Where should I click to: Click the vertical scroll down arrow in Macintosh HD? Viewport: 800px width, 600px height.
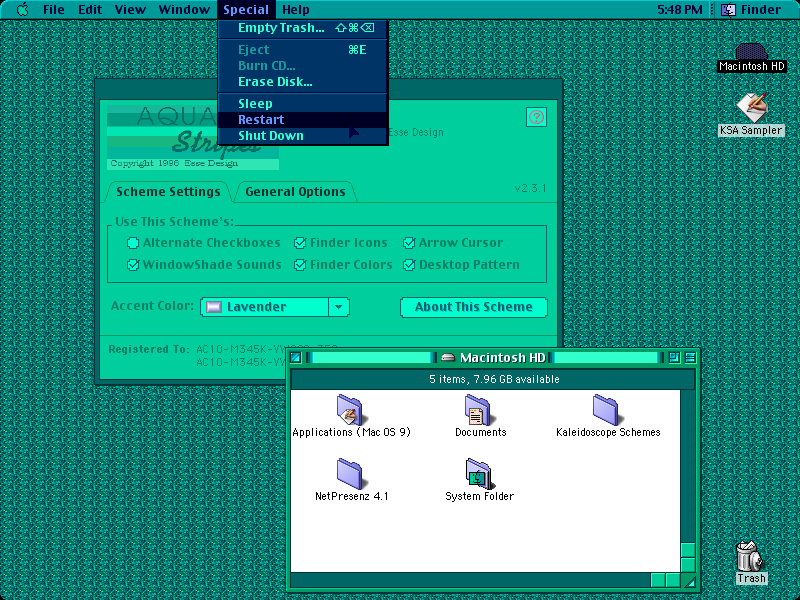point(688,565)
